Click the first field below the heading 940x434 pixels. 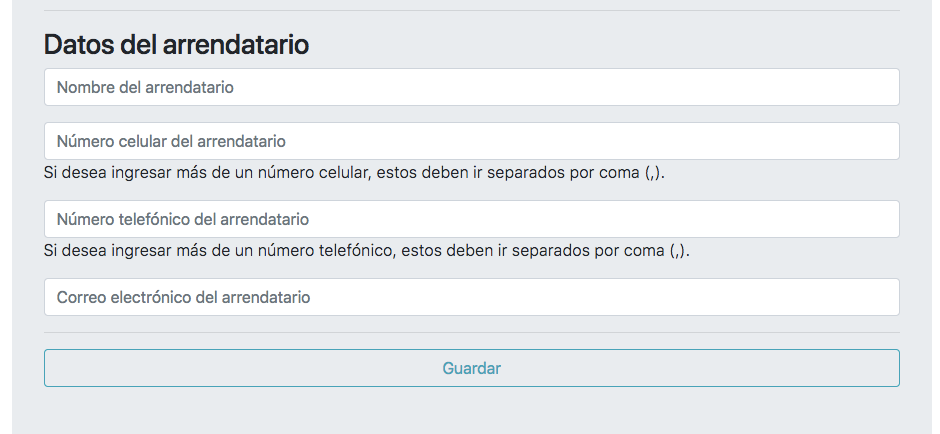tap(471, 87)
